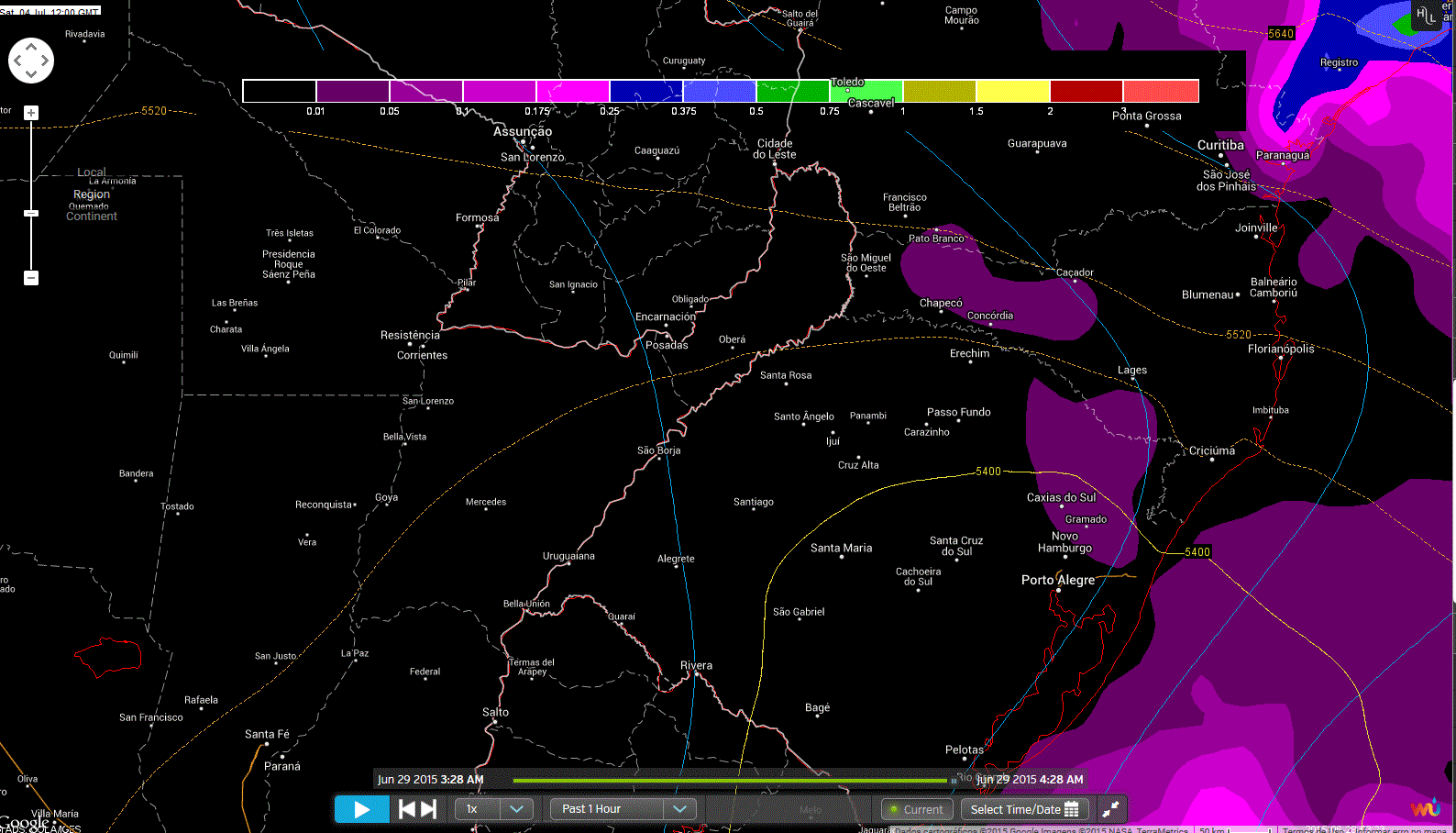Pan the map up with arrow

(x=31, y=47)
